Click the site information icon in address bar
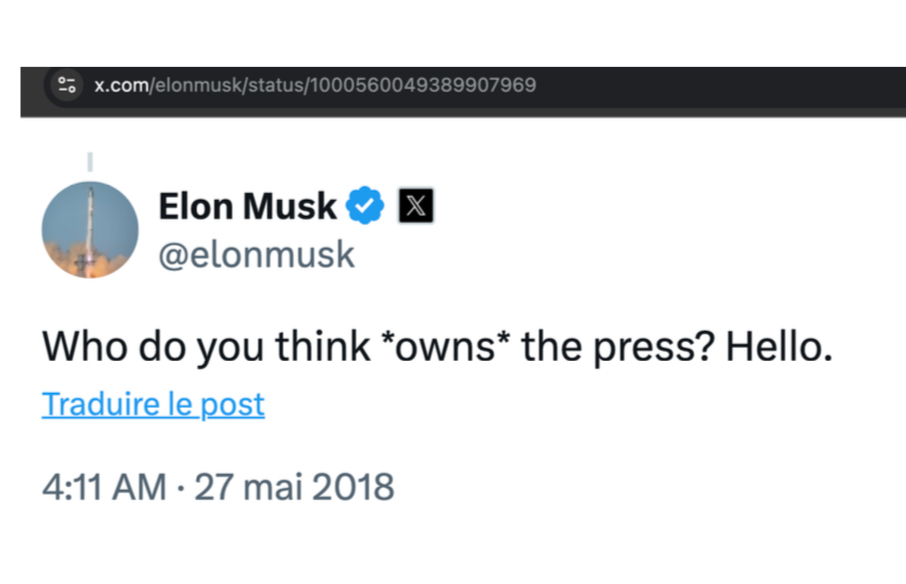 click(68, 85)
